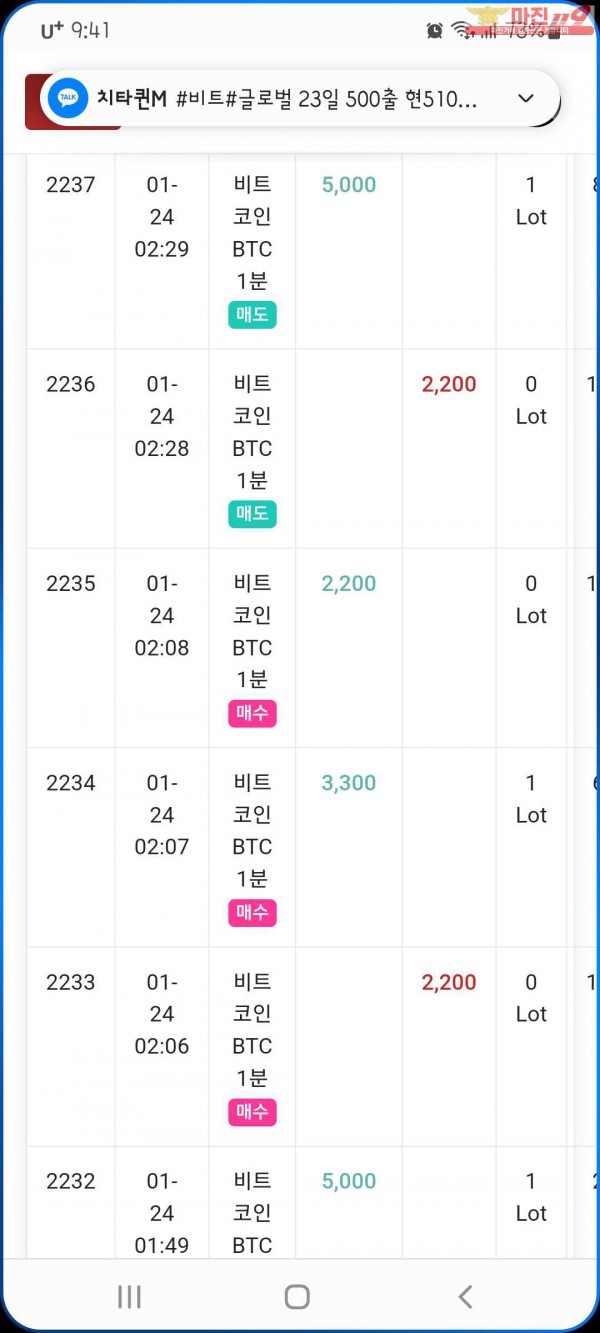
Task: Tap the 매수 badge in row 2235
Action: coord(252,714)
